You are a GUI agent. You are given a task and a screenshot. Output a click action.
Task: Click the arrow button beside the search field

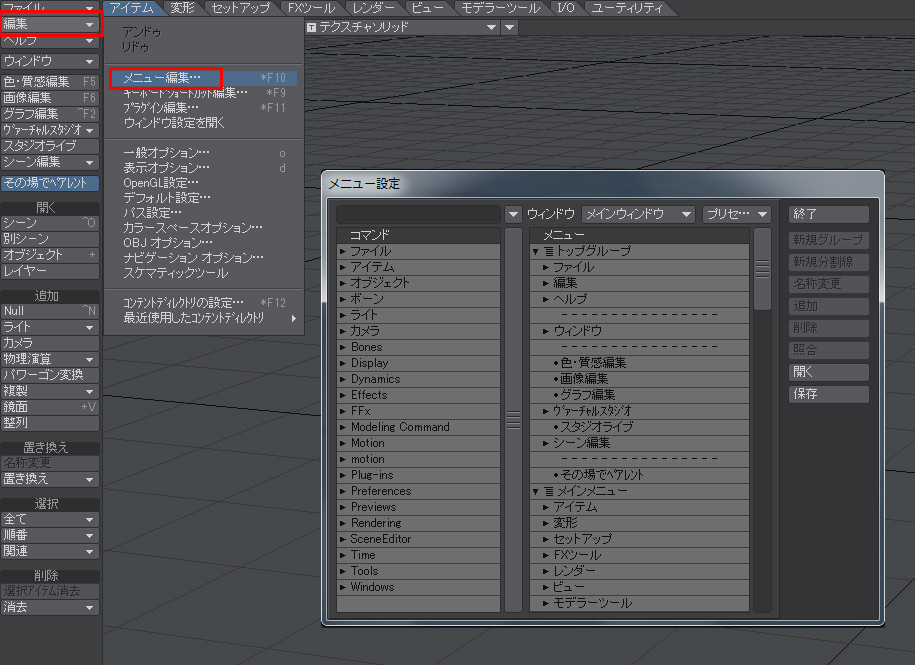click(513, 214)
